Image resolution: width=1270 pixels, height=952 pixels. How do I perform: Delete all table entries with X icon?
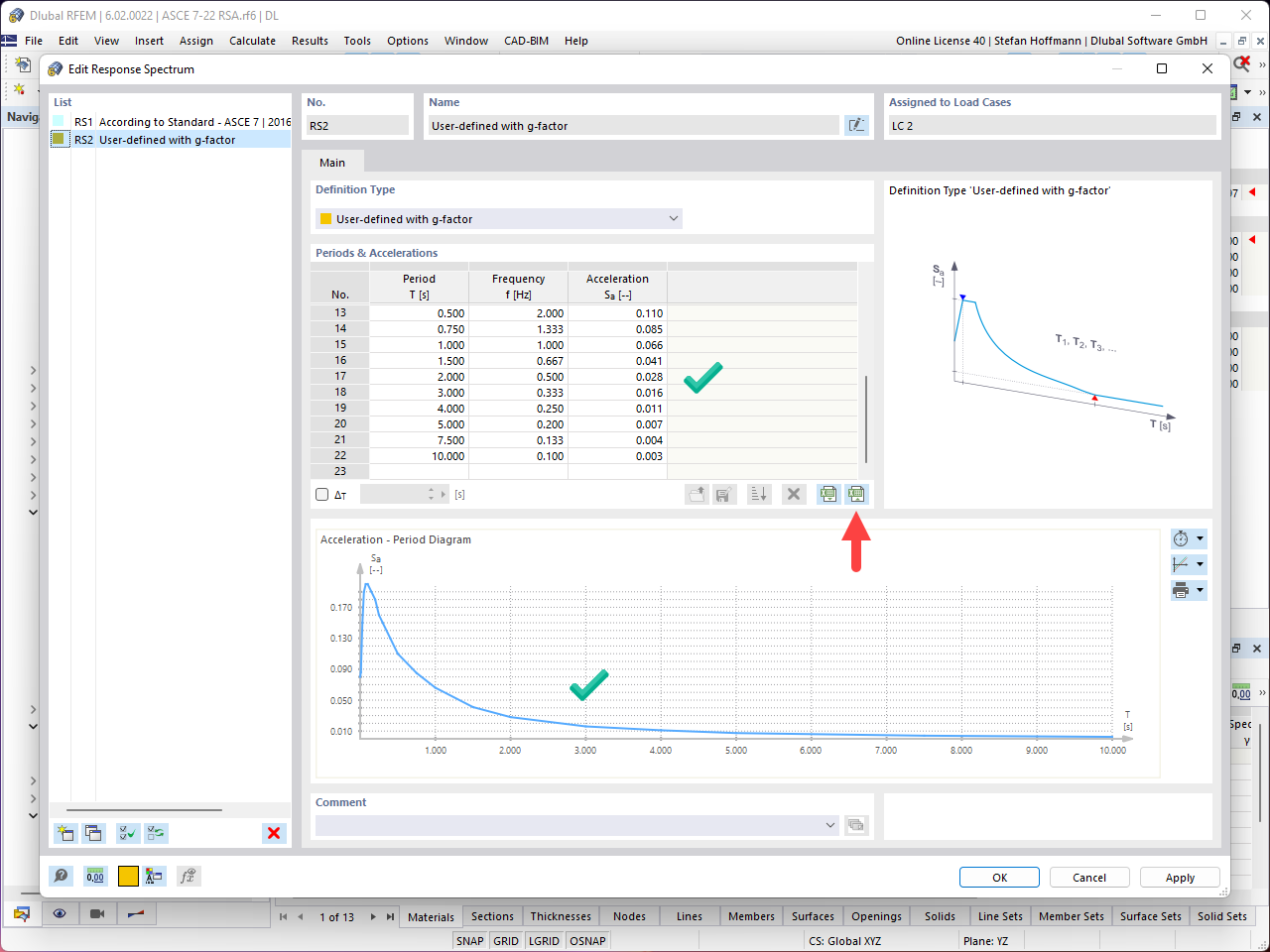[x=794, y=494]
